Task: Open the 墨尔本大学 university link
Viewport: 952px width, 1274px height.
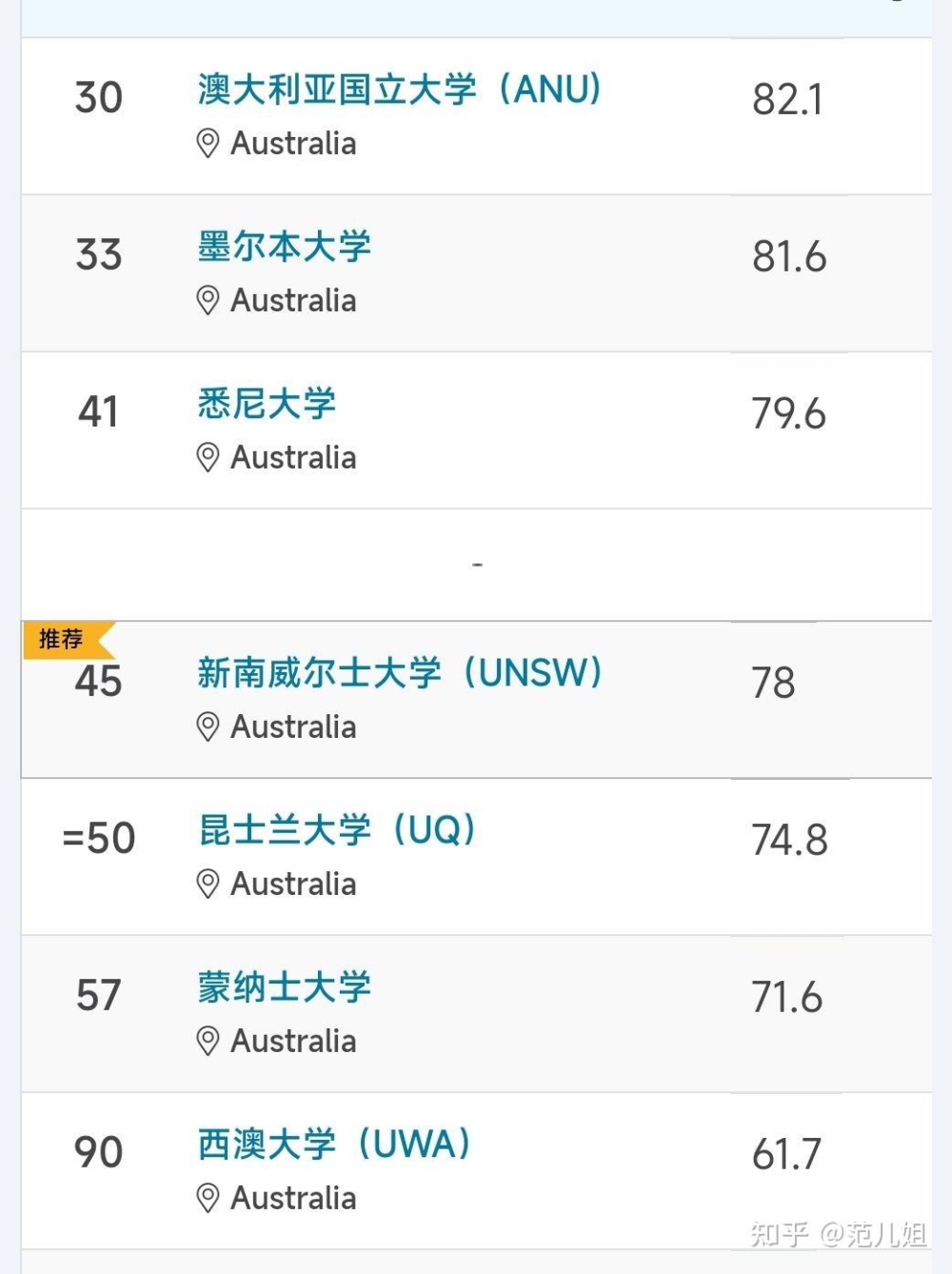Action: point(284,247)
